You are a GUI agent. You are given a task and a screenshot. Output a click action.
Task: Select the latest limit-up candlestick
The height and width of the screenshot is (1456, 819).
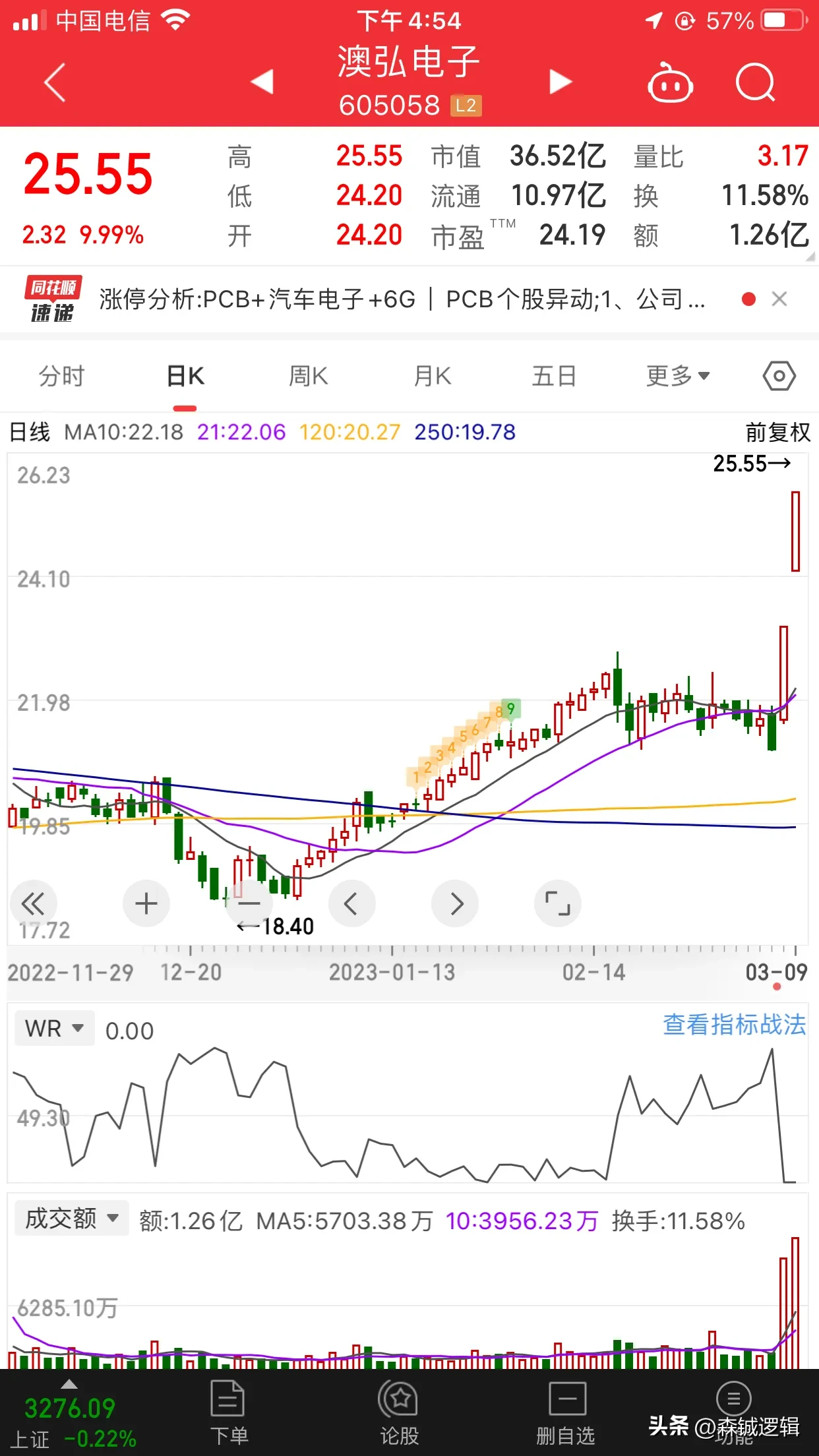click(796, 531)
